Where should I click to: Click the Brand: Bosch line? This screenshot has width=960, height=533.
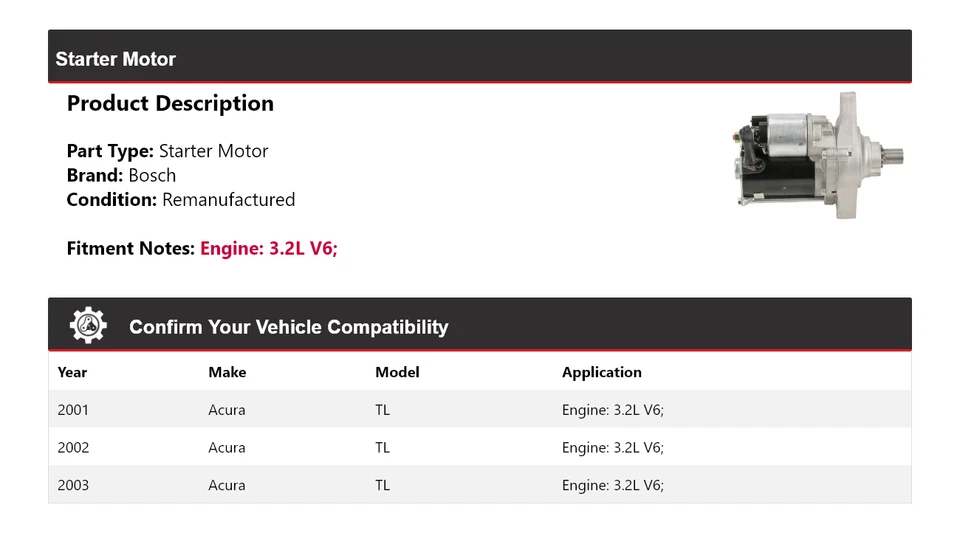coord(121,175)
